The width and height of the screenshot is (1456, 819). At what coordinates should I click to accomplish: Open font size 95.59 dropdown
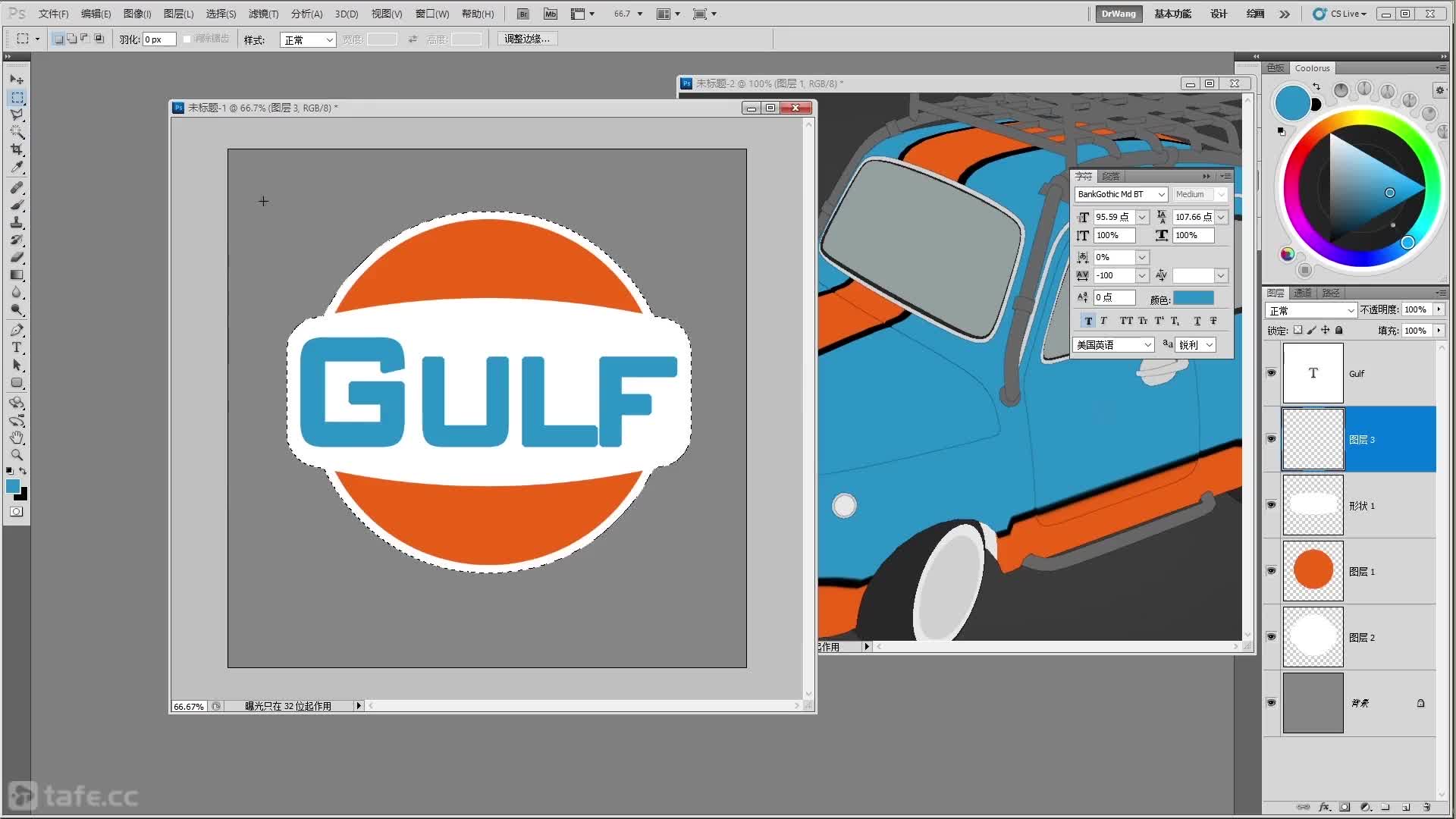[x=1142, y=217]
